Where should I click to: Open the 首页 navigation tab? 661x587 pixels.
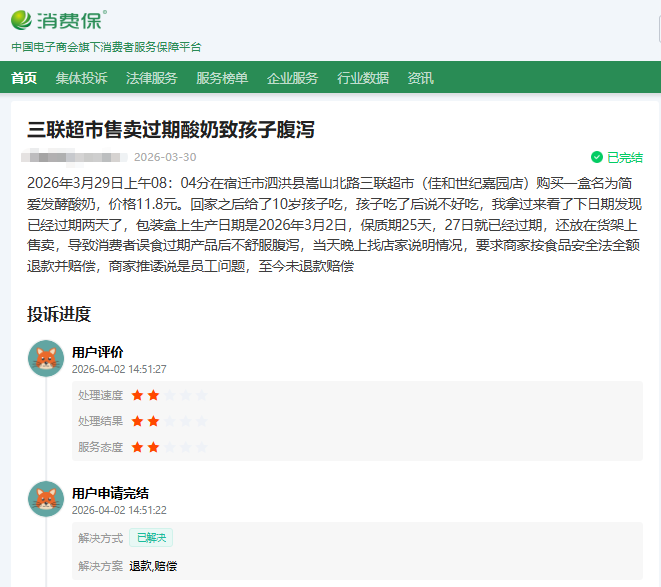24,78
